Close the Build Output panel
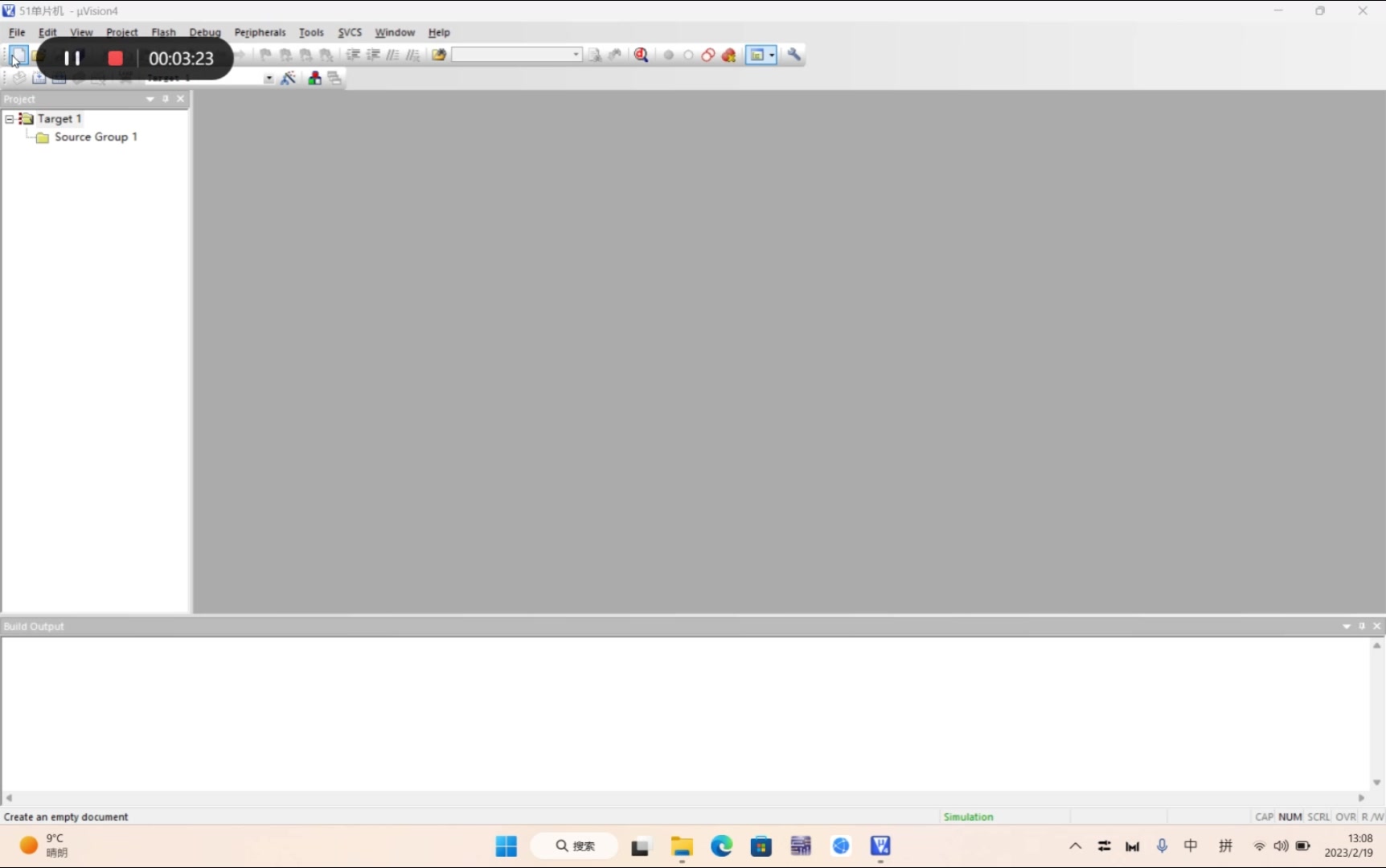Image resolution: width=1386 pixels, height=868 pixels. [1376, 626]
